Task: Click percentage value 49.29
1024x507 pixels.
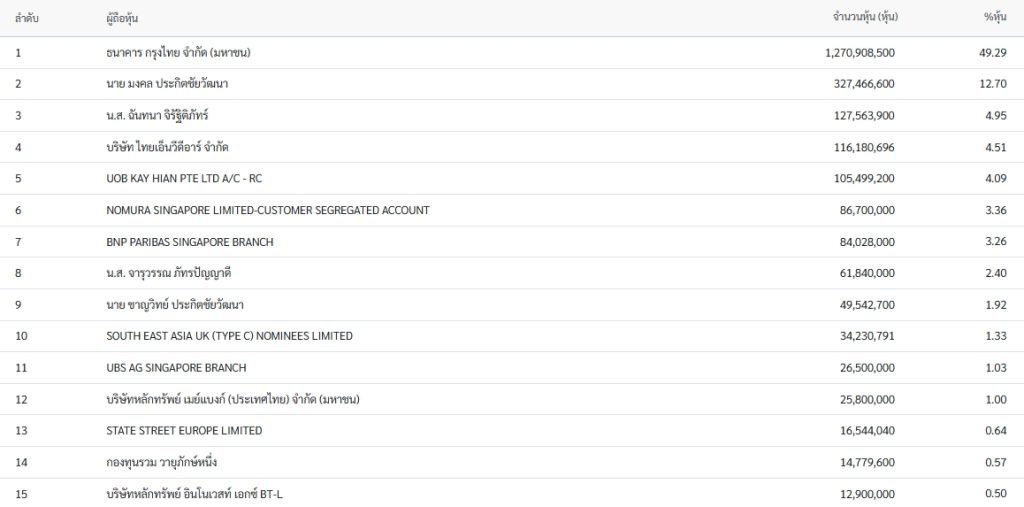Action: point(993,53)
